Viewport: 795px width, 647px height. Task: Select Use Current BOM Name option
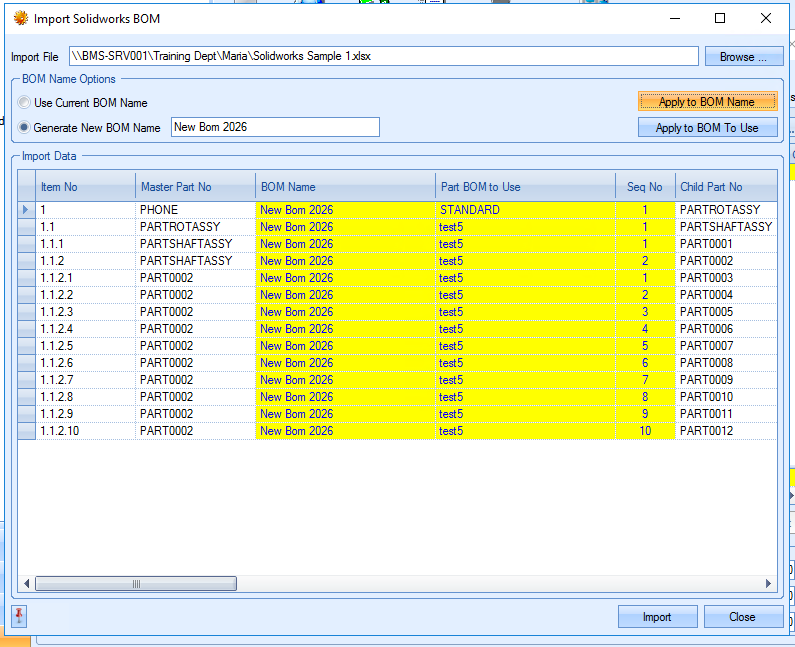point(24,102)
